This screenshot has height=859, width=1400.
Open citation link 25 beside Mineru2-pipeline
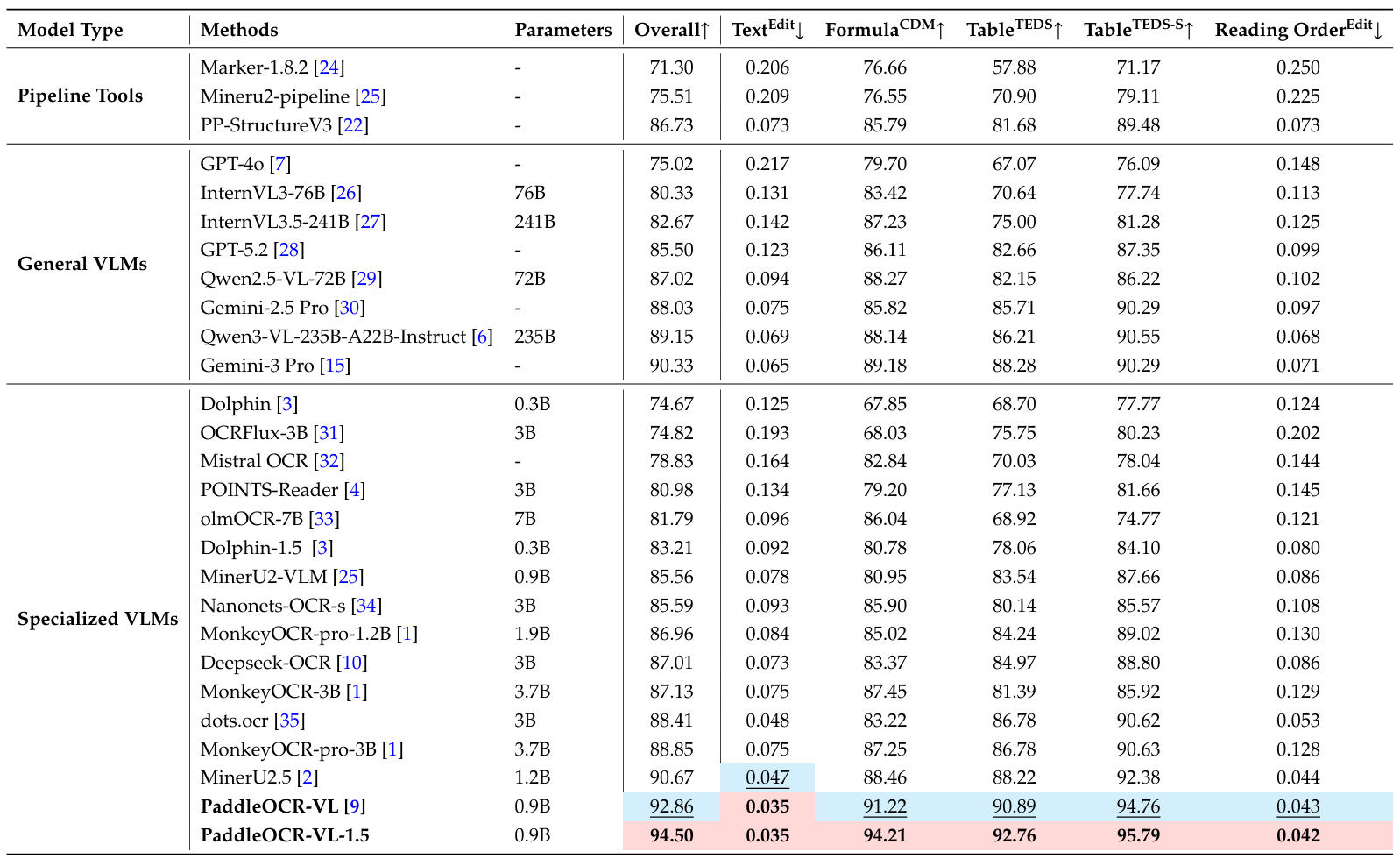click(x=371, y=96)
